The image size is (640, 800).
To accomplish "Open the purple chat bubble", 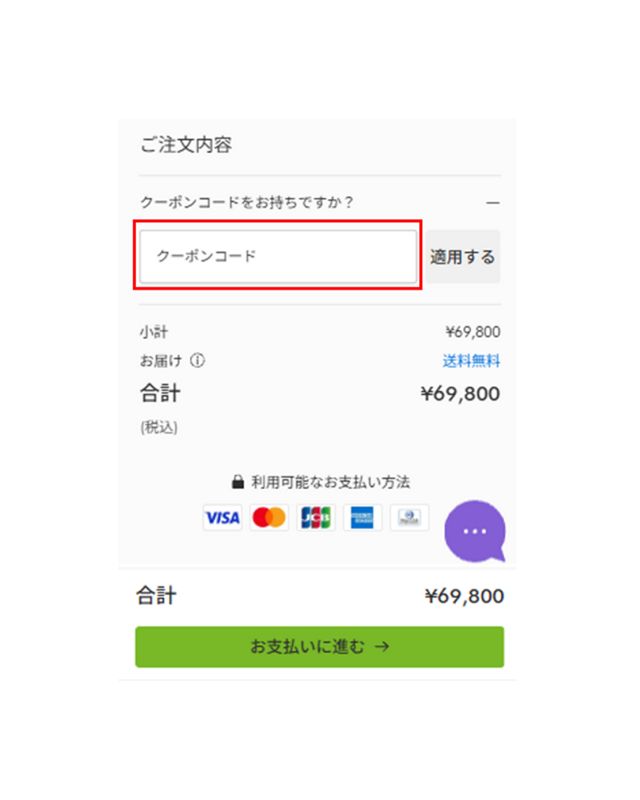I will (x=474, y=530).
